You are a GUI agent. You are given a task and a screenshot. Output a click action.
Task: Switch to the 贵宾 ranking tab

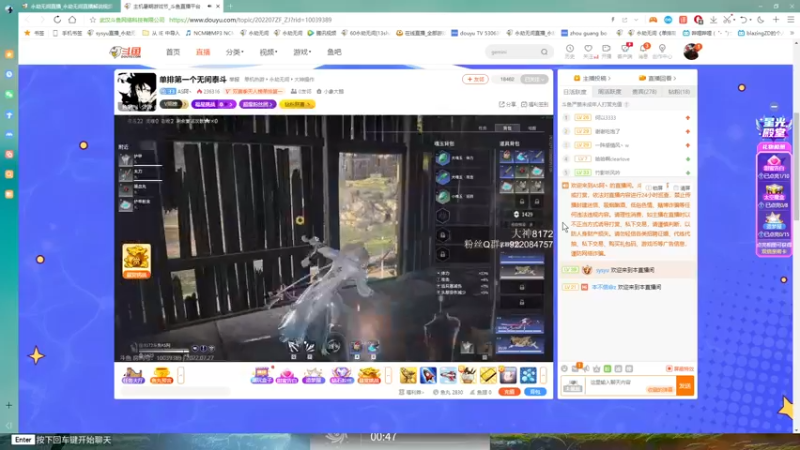(644, 92)
